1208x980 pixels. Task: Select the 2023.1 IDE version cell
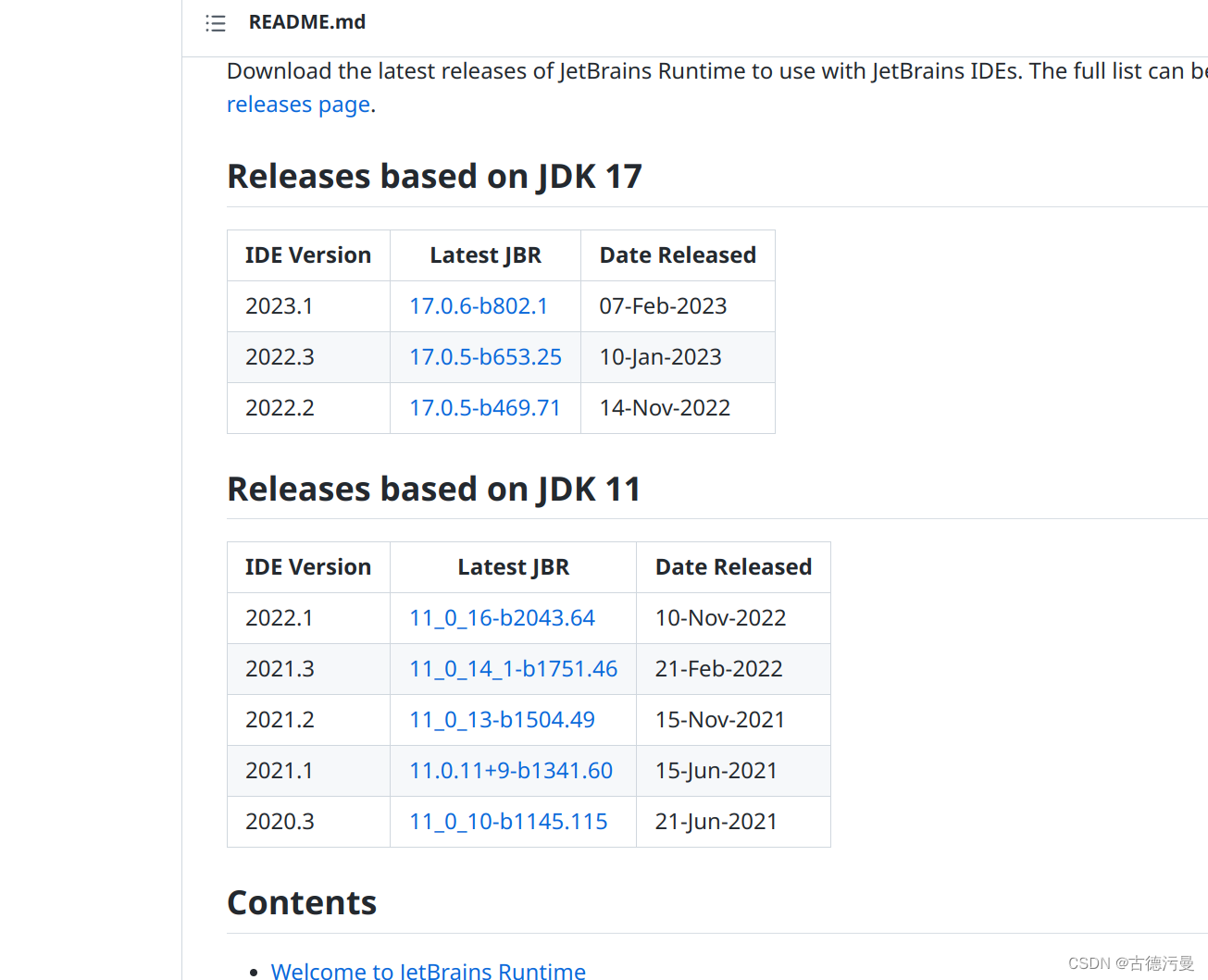tap(308, 306)
